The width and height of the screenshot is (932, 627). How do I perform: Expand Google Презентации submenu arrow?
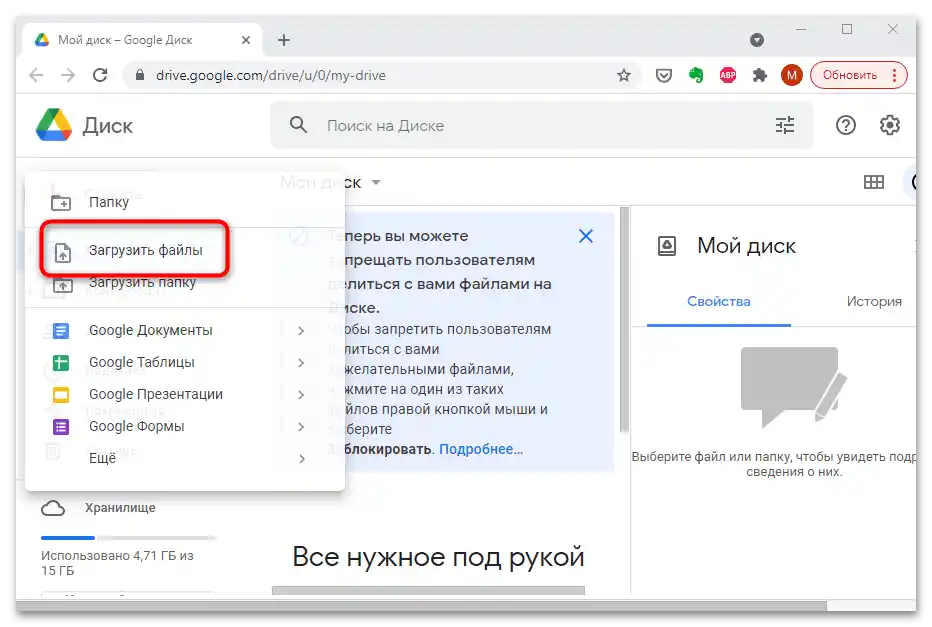[301, 395]
